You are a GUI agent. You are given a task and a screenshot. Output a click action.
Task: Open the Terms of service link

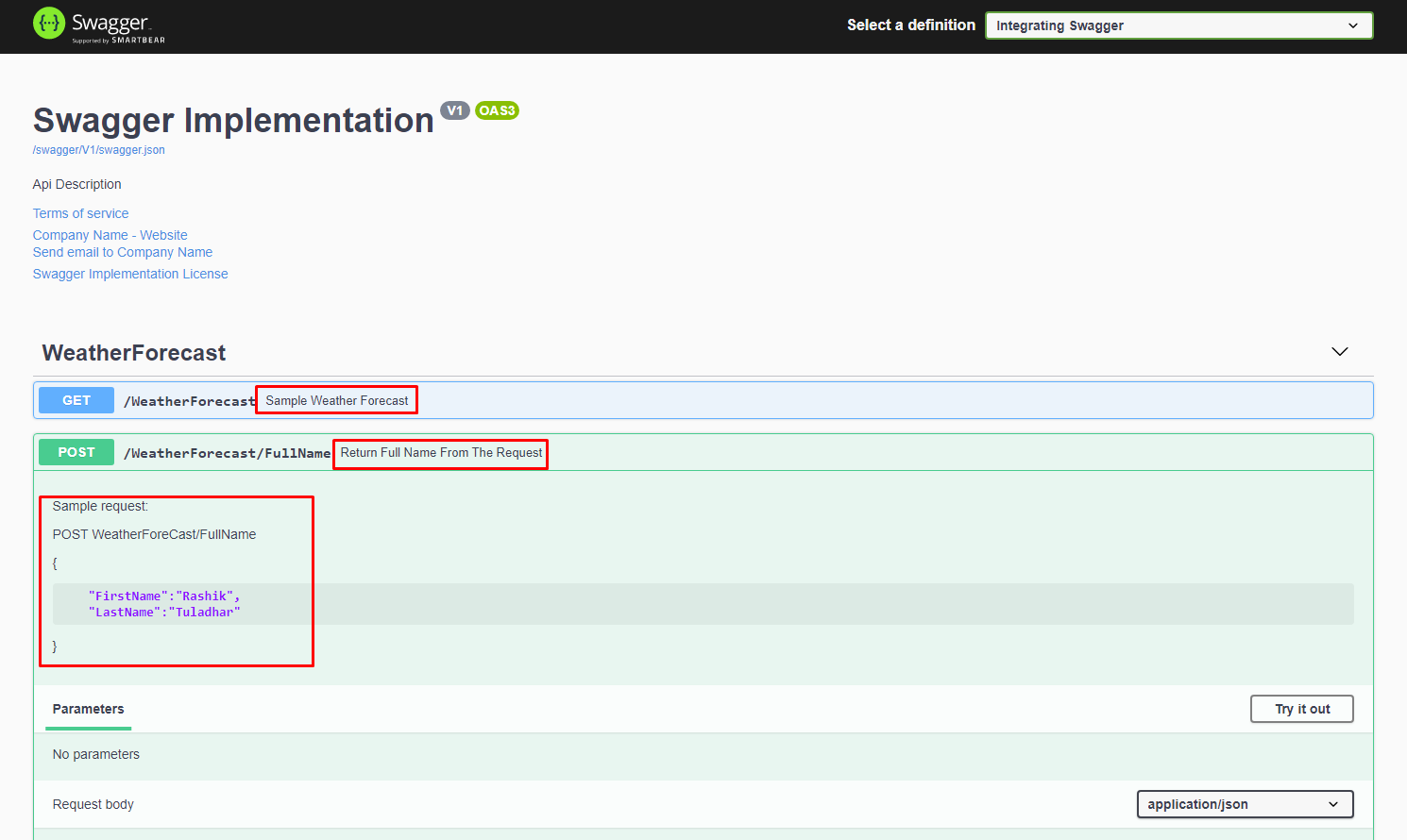coord(80,213)
